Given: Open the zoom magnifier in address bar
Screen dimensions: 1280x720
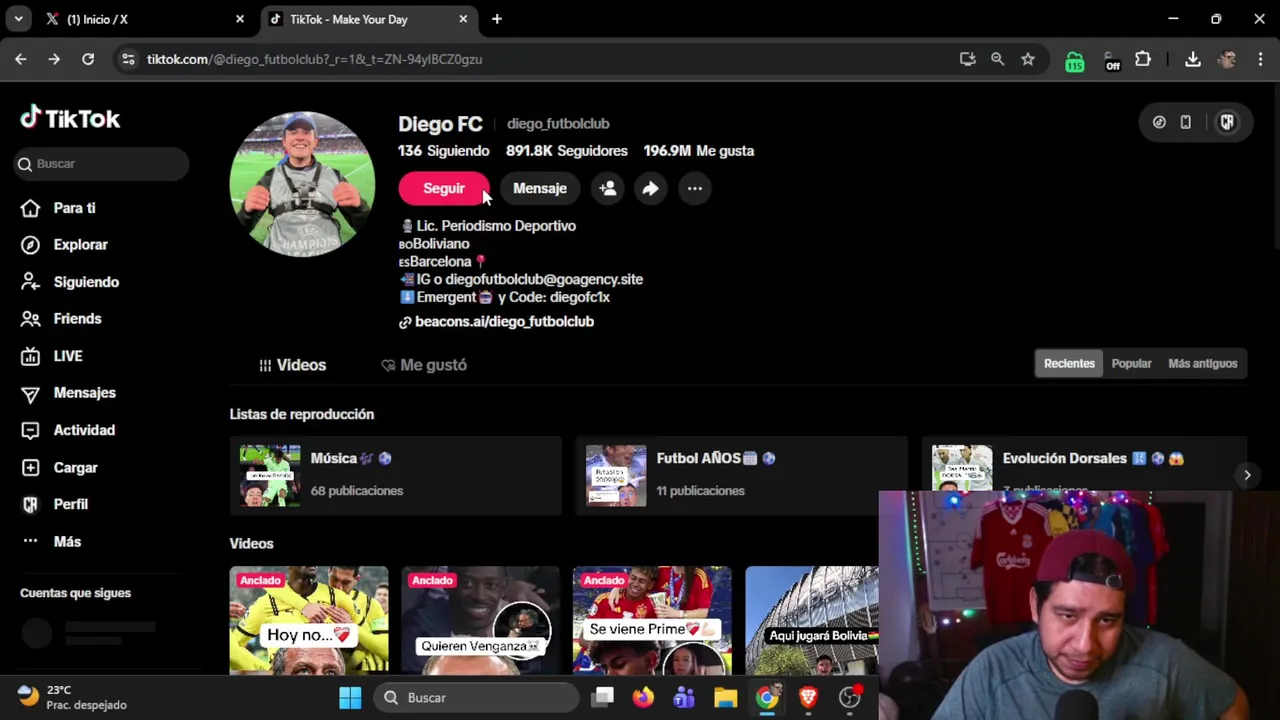Looking at the screenshot, I should point(997,59).
